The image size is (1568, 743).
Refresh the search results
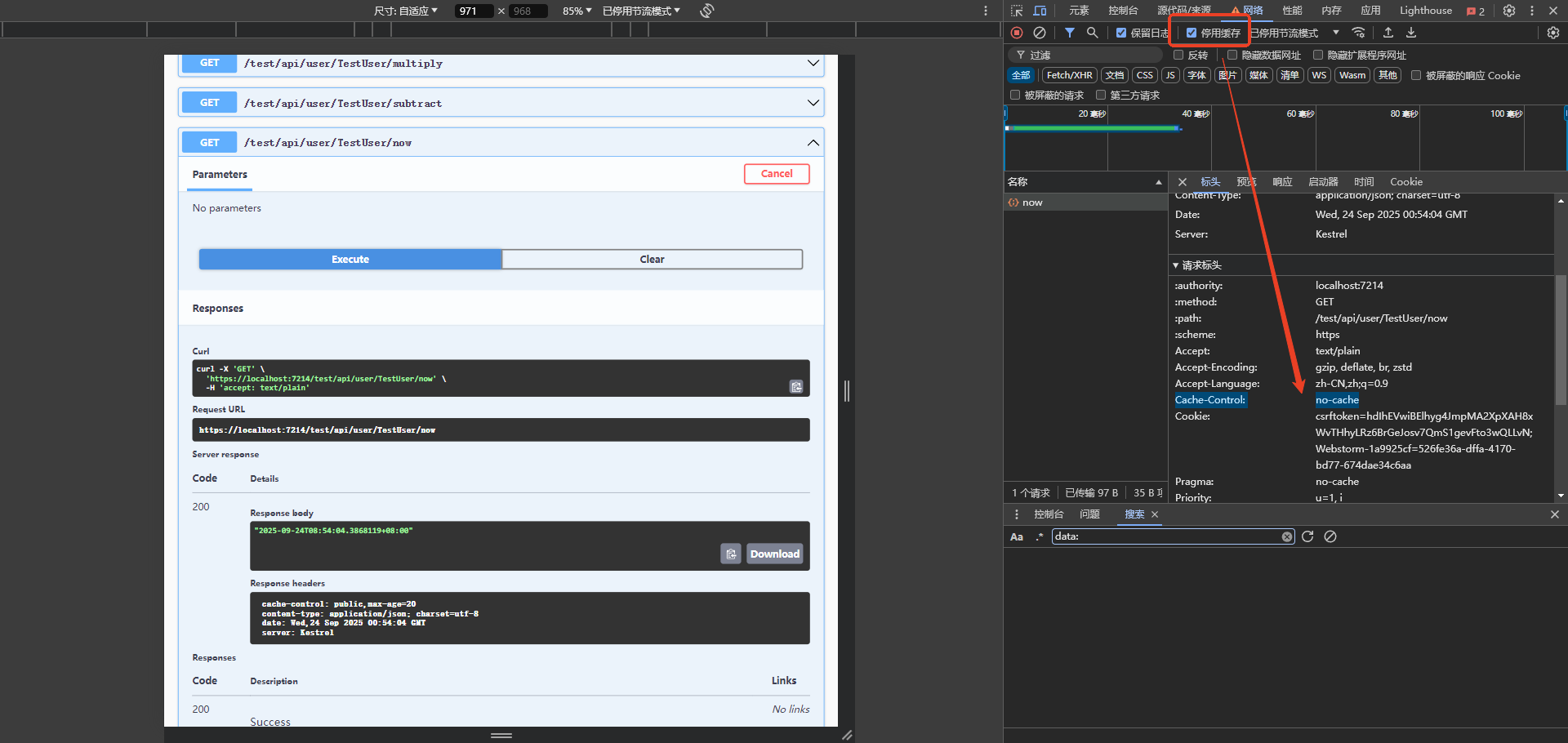click(x=1307, y=536)
